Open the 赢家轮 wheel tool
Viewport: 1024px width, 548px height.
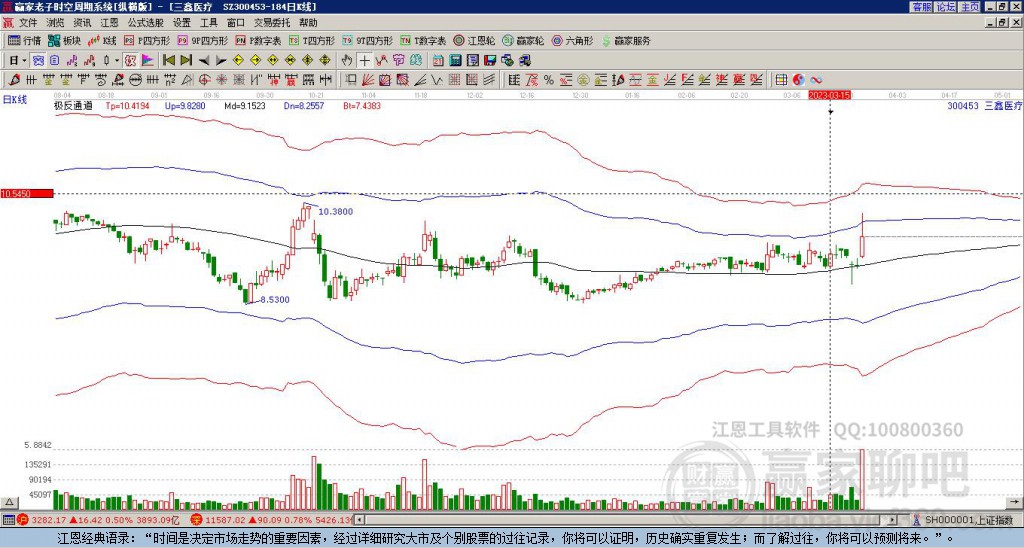tap(523, 40)
